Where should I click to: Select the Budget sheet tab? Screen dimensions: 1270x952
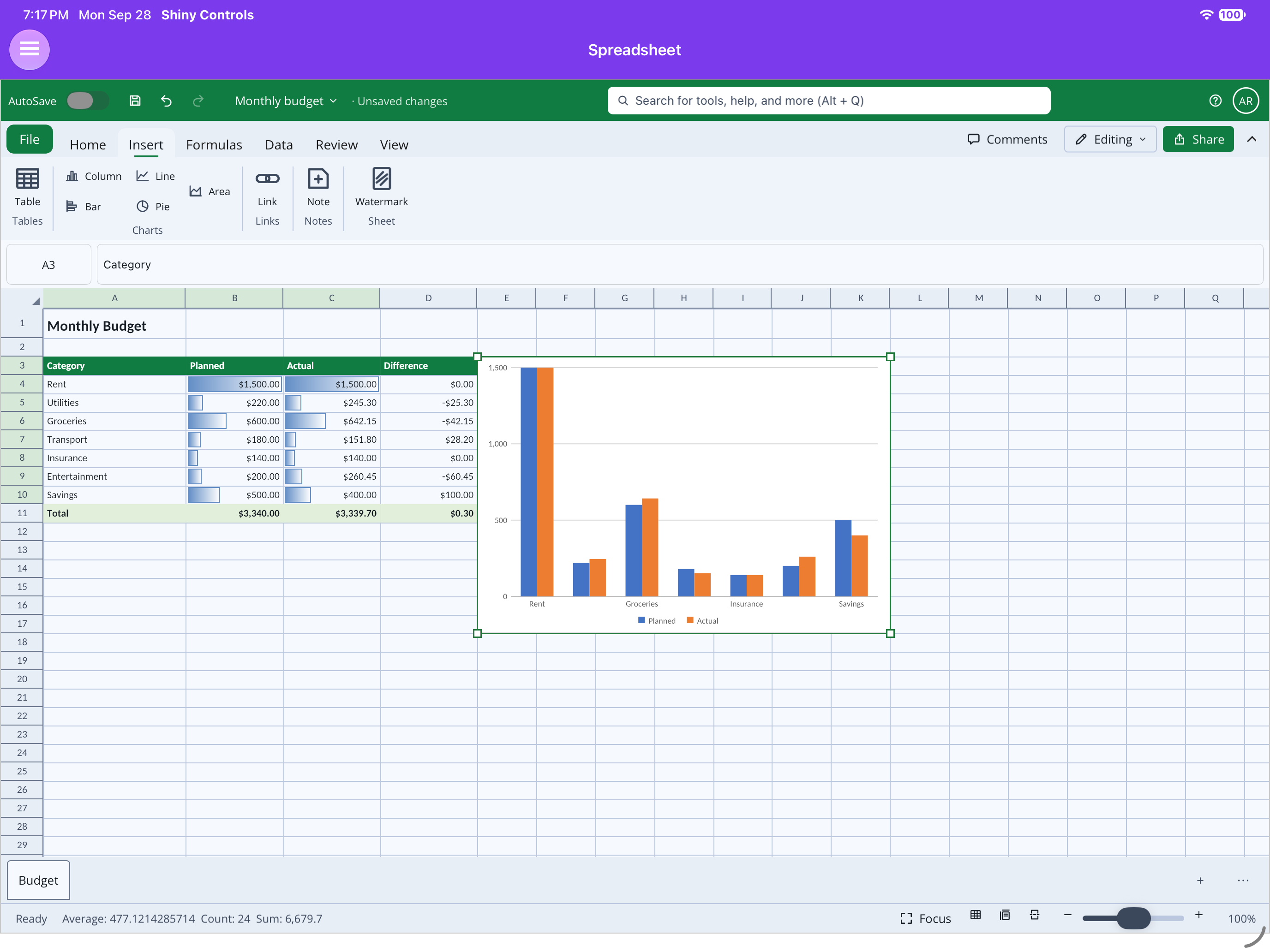(x=38, y=880)
